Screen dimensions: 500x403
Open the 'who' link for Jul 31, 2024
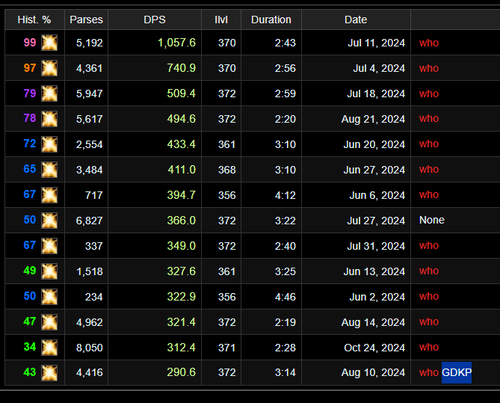[429, 246]
